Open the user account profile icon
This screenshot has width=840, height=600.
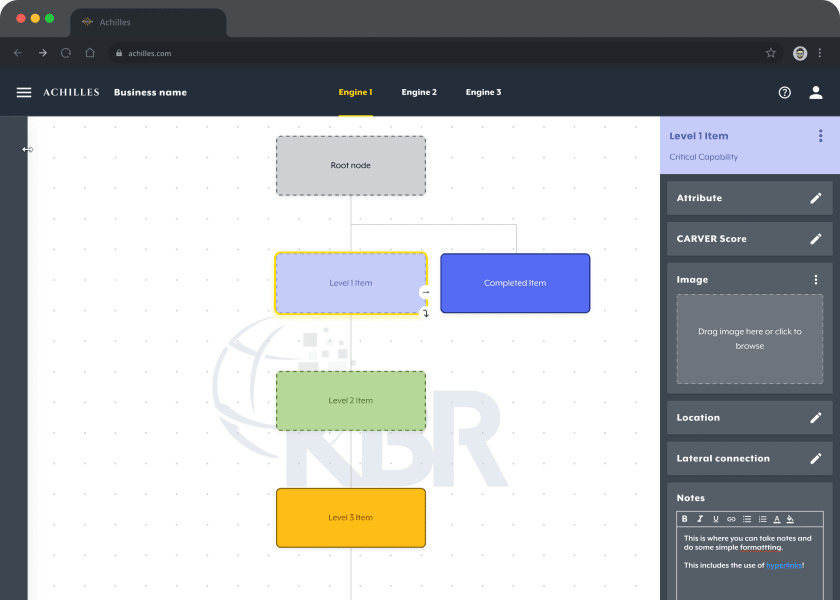coord(816,92)
